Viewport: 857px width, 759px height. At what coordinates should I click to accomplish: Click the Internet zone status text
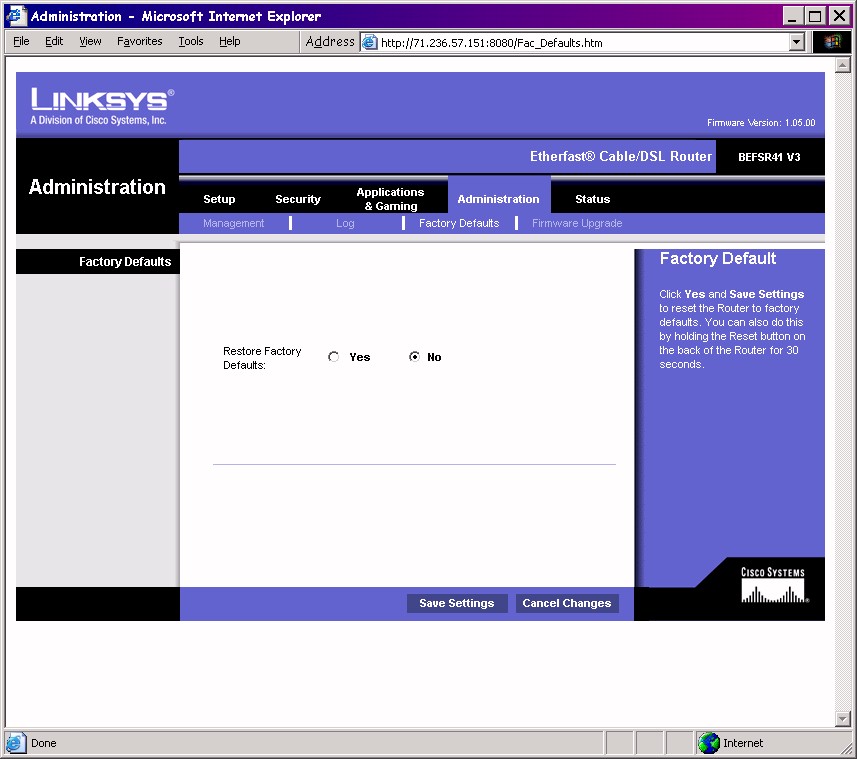[743, 743]
